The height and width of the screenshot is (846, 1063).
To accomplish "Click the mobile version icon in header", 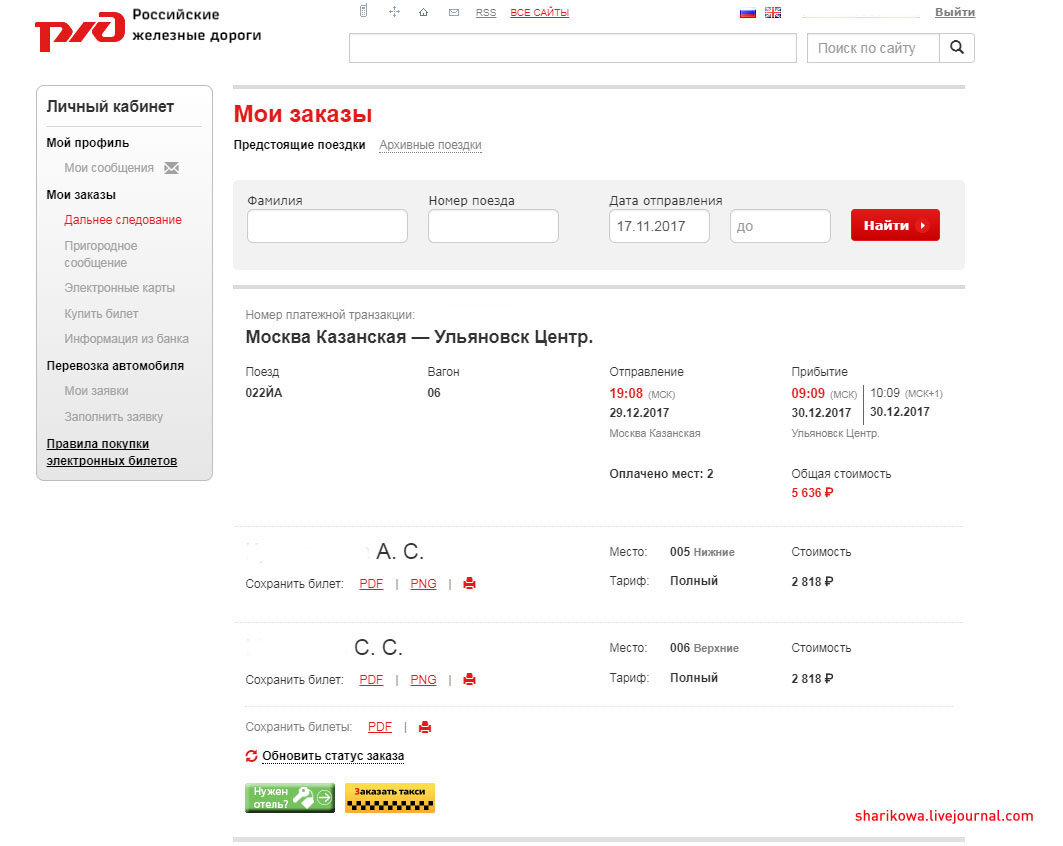I will click(363, 11).
